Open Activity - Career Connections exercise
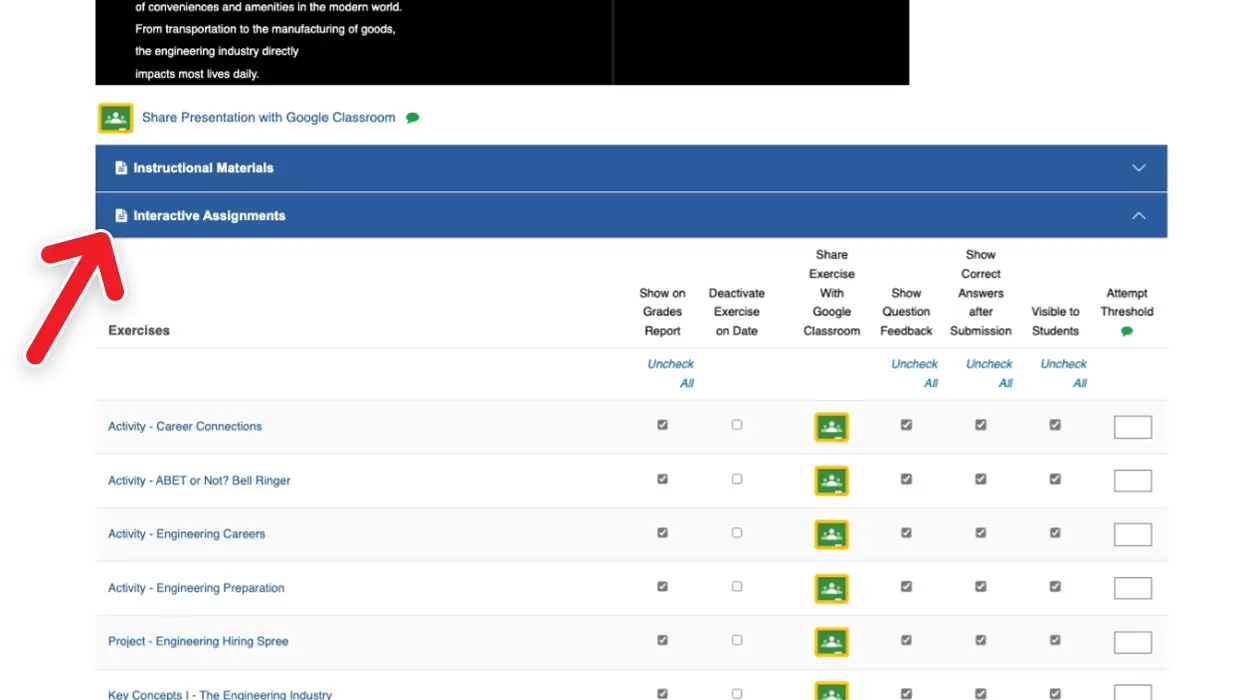 click(185, 426)
